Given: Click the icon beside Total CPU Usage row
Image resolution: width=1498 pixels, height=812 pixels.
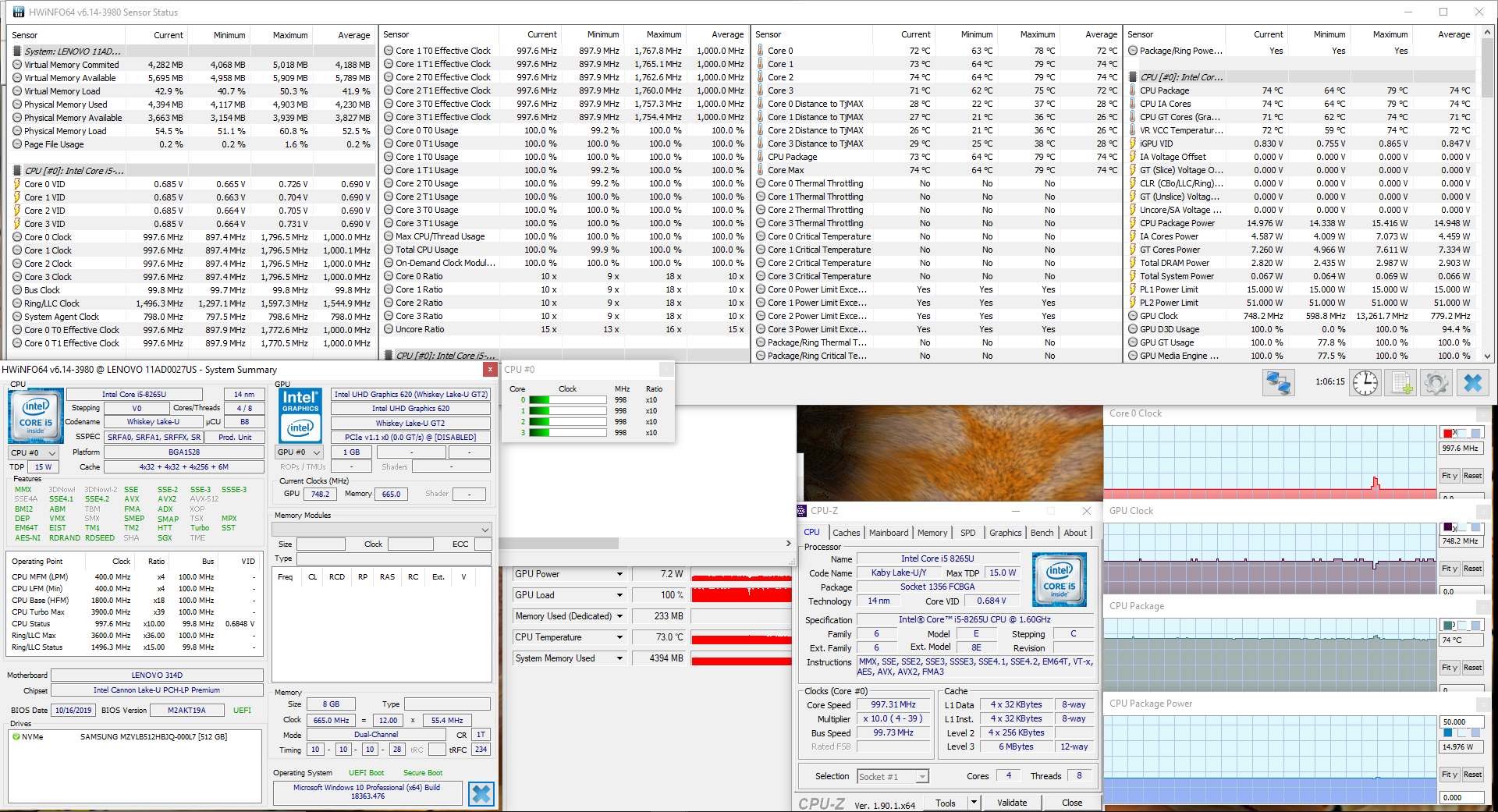Looking at the screenshot, I should click(x=389, y=250).
